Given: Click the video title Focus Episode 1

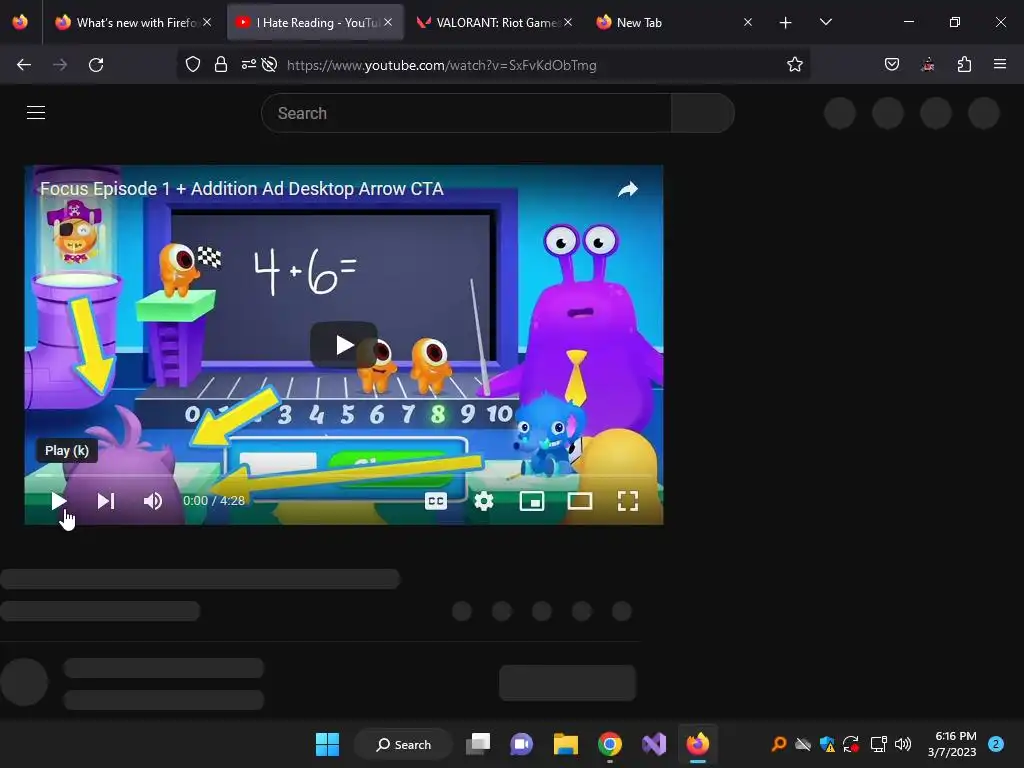Looking at the screenshot, I should [x=242, y=189].
